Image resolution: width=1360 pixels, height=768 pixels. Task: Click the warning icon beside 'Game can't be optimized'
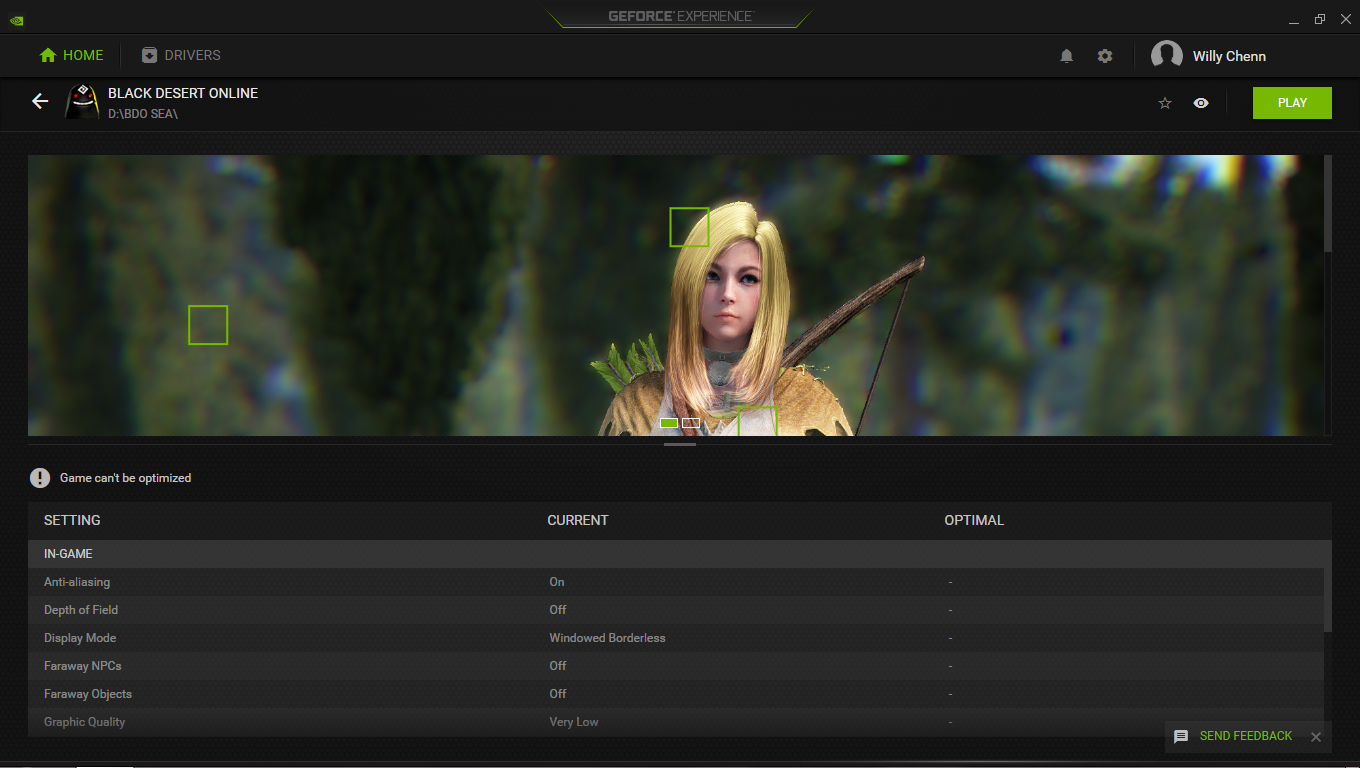pyautogui.click(x=40, y=477)
